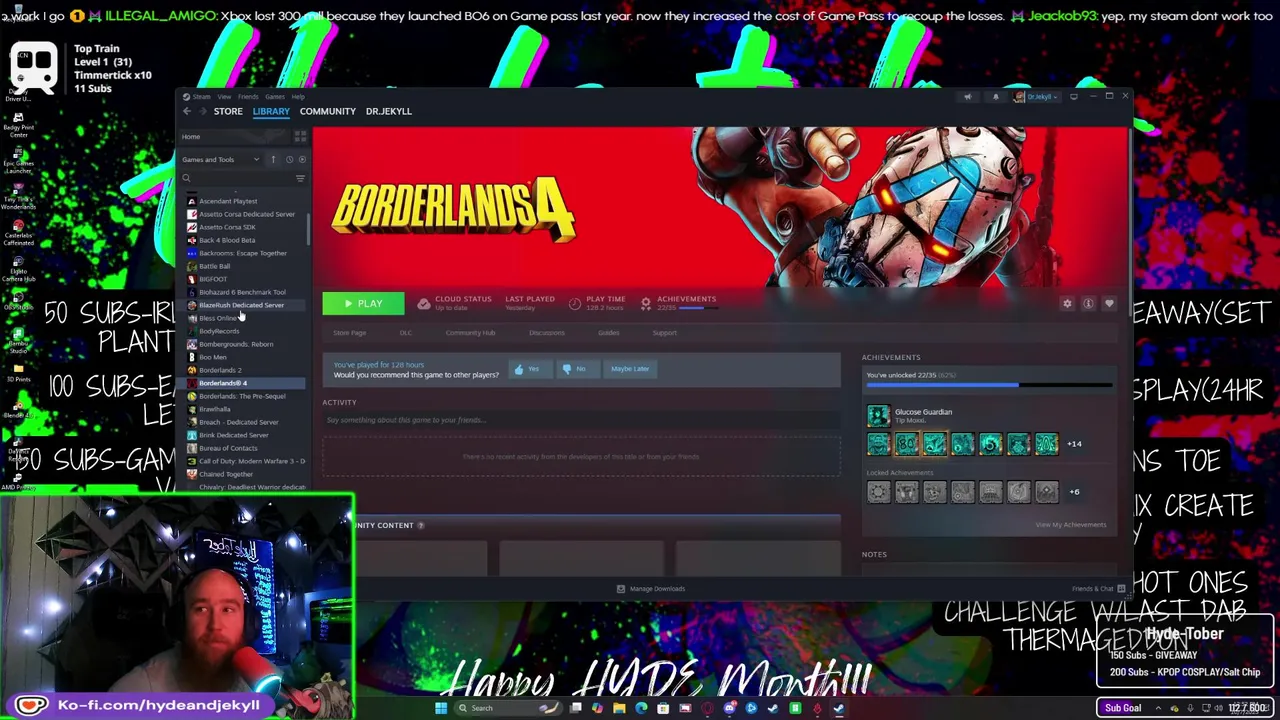Open the Friends menu

tap(248, 97)
